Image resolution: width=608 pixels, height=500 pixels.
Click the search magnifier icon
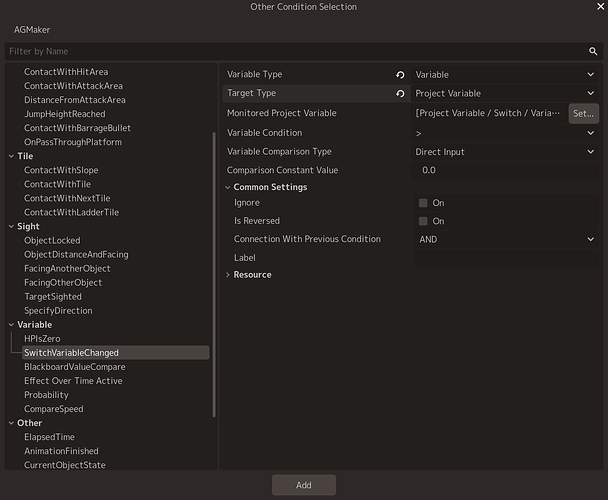pos(593,51)
